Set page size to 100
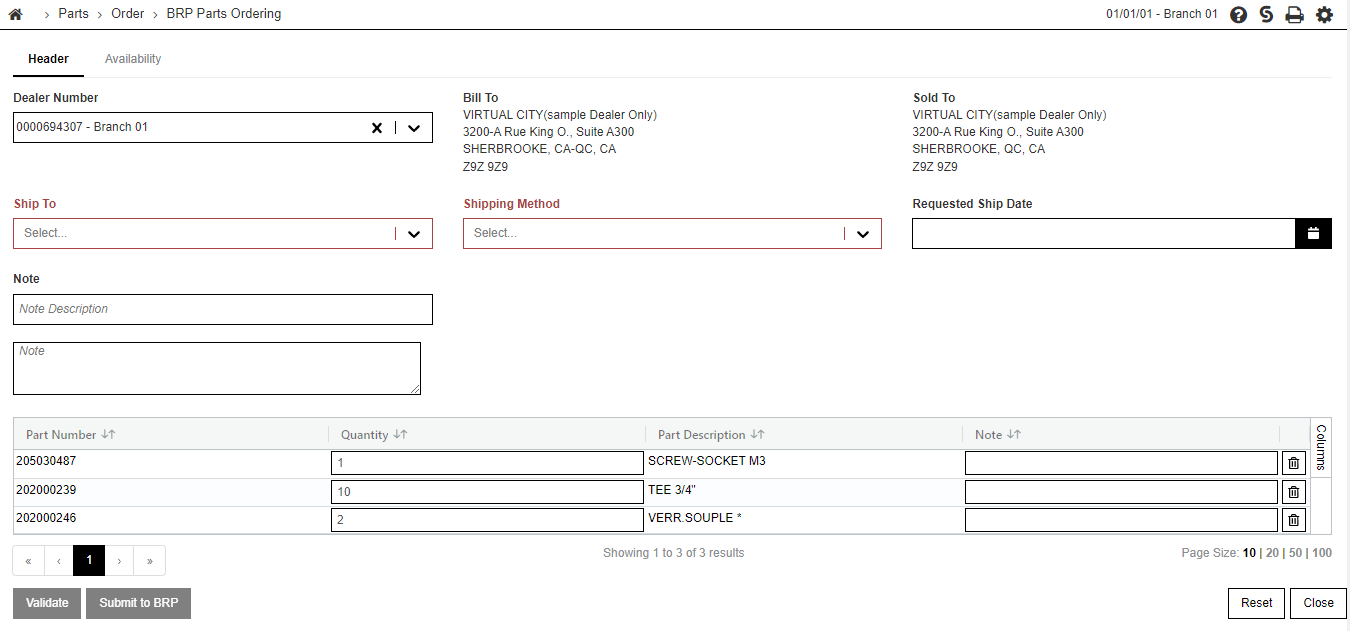 pyautogui.click(x=1322, y=553)
